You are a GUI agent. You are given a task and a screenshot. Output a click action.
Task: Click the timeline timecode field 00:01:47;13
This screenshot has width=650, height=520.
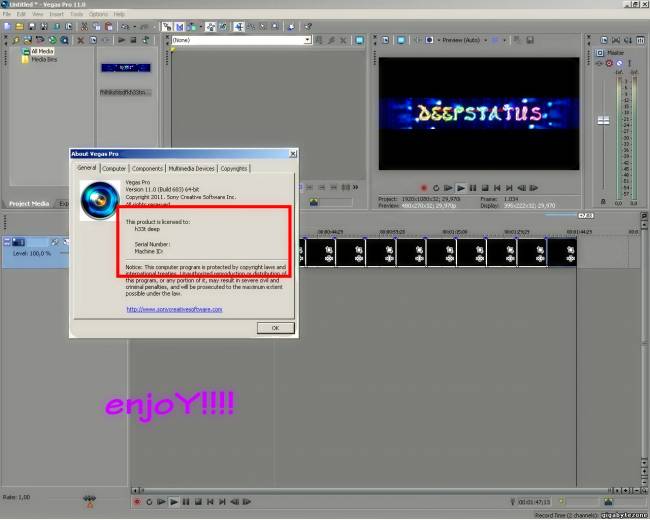pos(534,502)
